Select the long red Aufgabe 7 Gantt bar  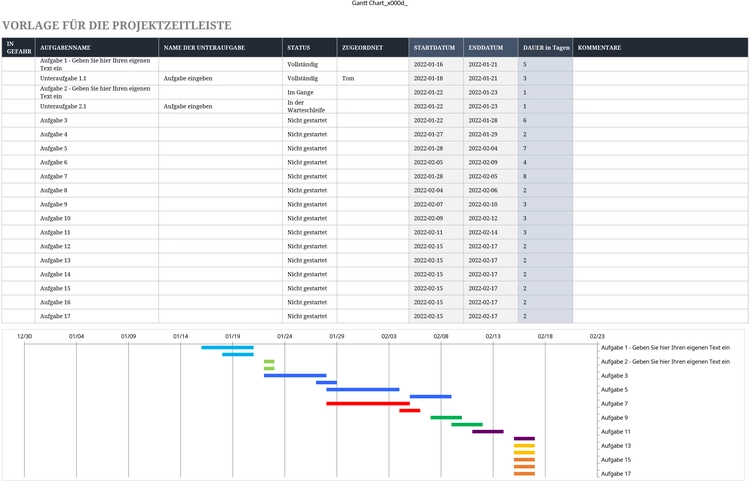368,403
